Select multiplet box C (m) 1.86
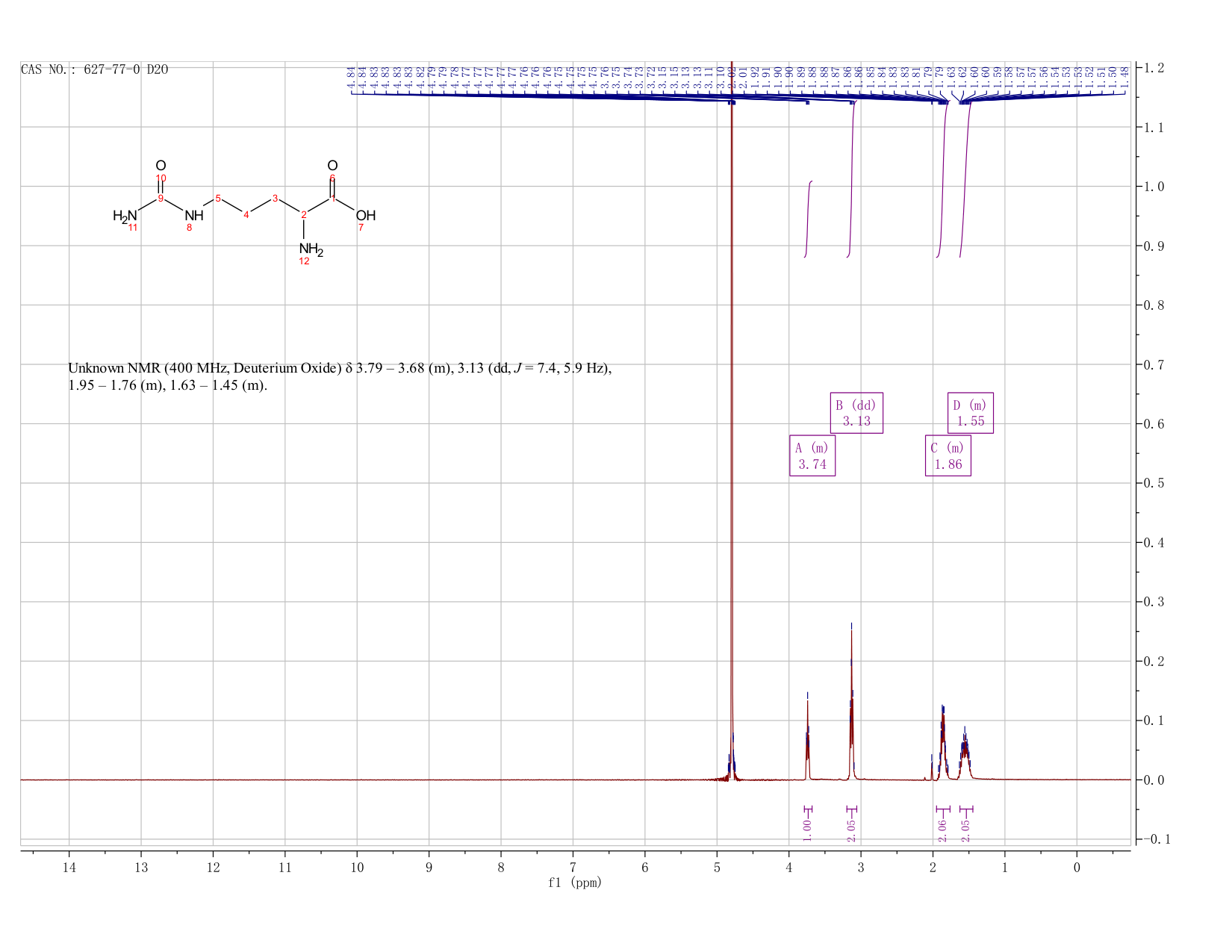The image size is (1232, 952). coord(948,455)
